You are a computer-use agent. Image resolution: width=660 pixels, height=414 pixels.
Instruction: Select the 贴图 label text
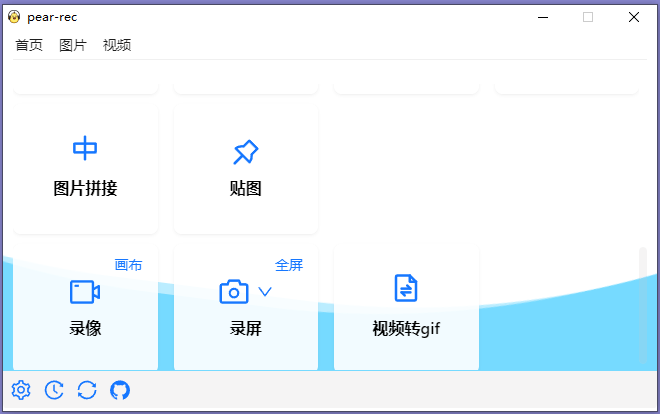point(246,188)
